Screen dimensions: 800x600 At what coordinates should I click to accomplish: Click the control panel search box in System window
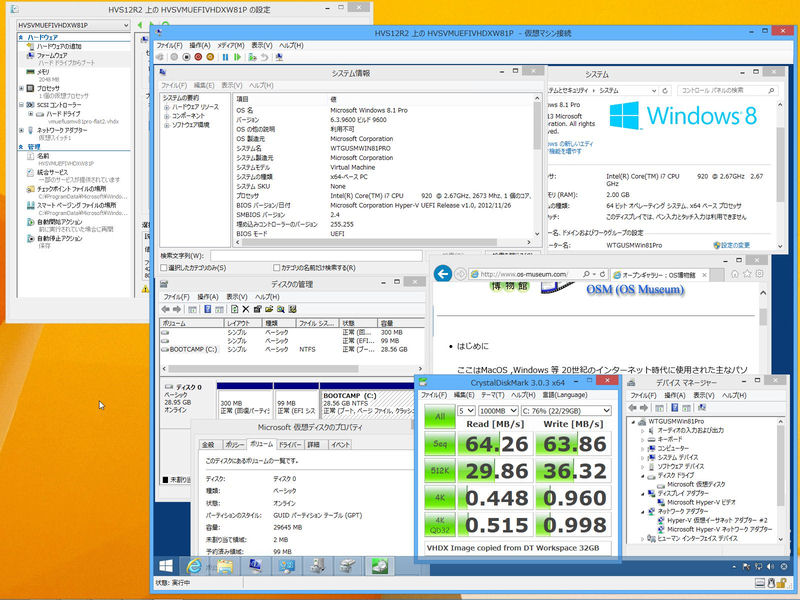(x=727, y=90)
